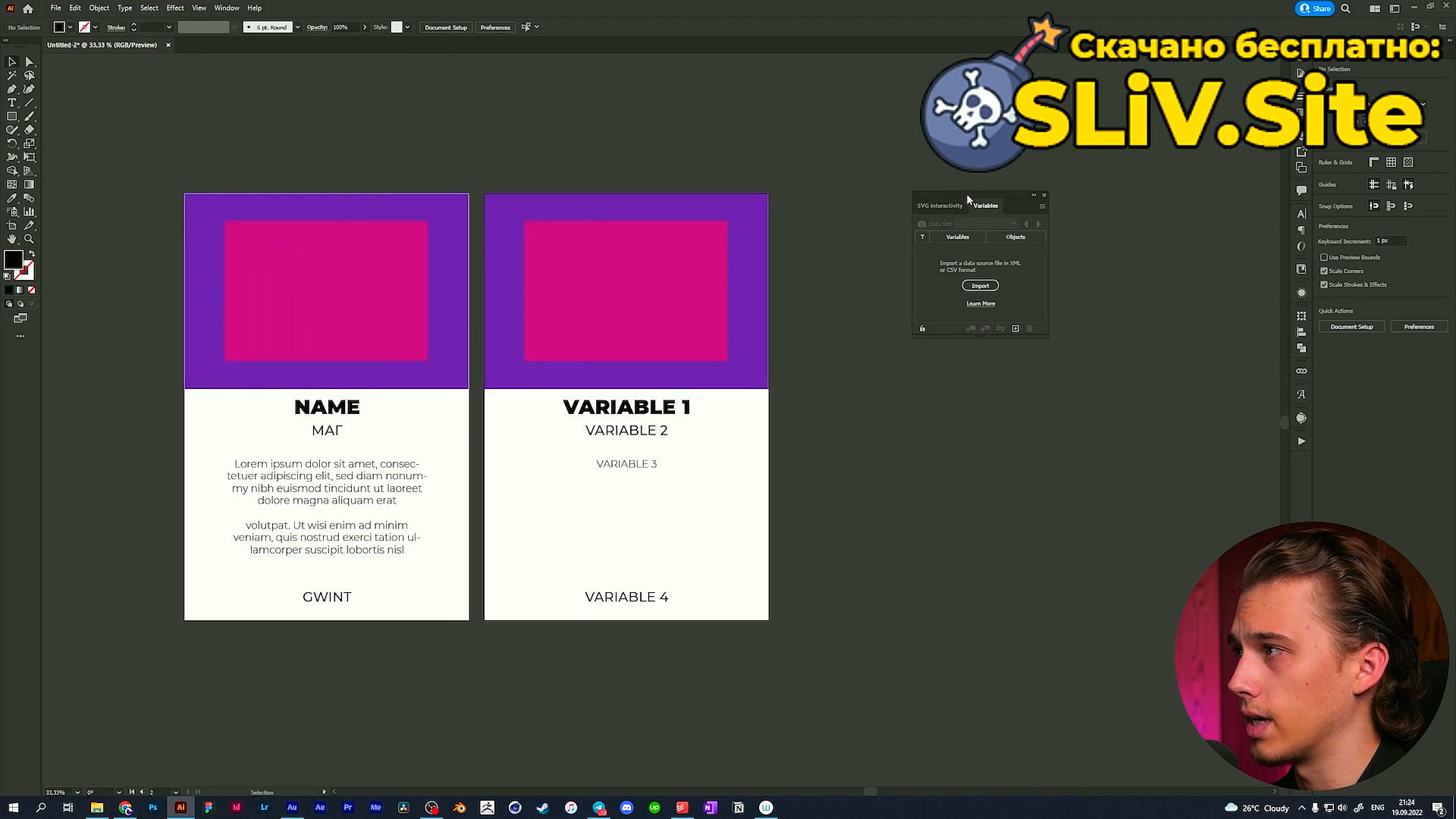Toggle the Snap to Point button

(x=1374, y=206)
